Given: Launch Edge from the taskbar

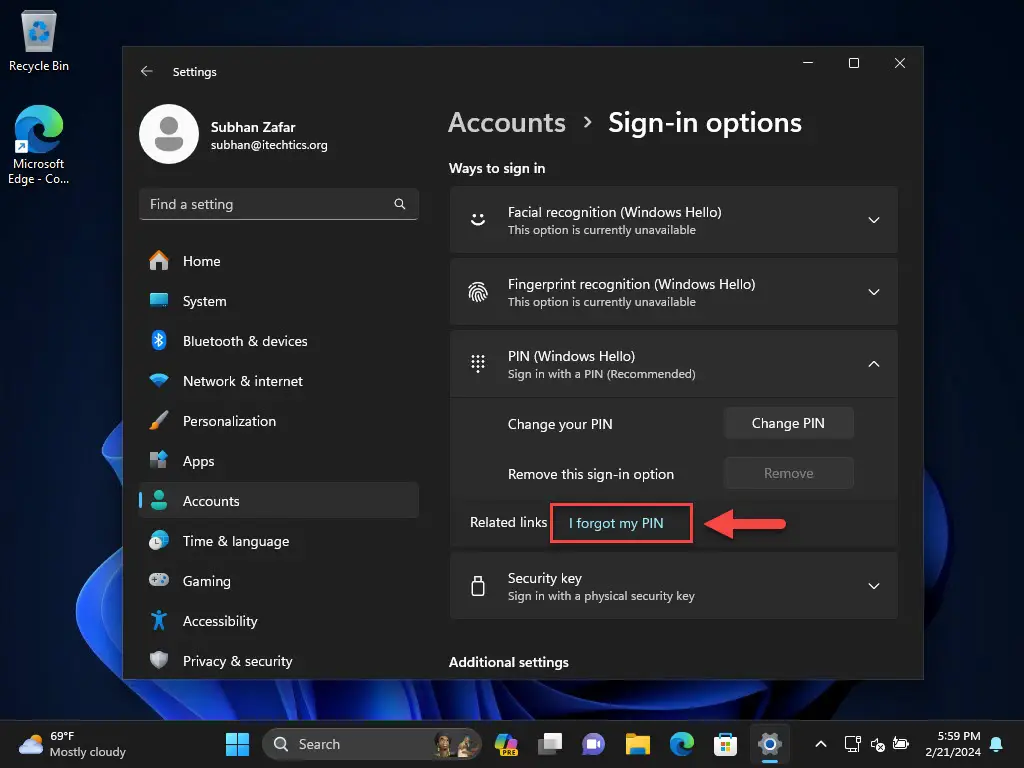Looking at the screenshot, I should (x=681, y=744).
